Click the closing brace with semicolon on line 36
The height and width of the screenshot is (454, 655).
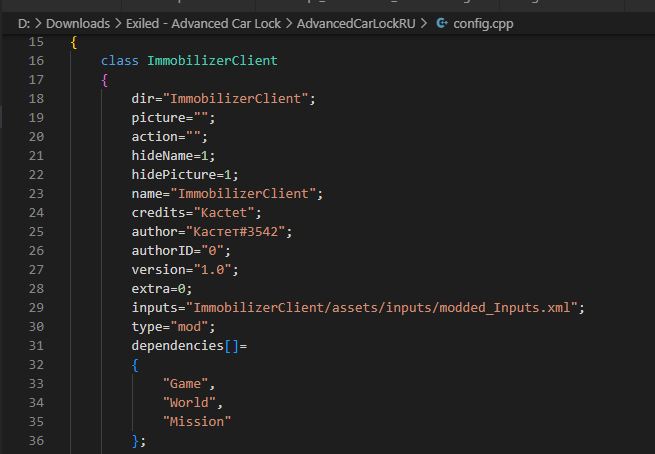coord(139,441)
